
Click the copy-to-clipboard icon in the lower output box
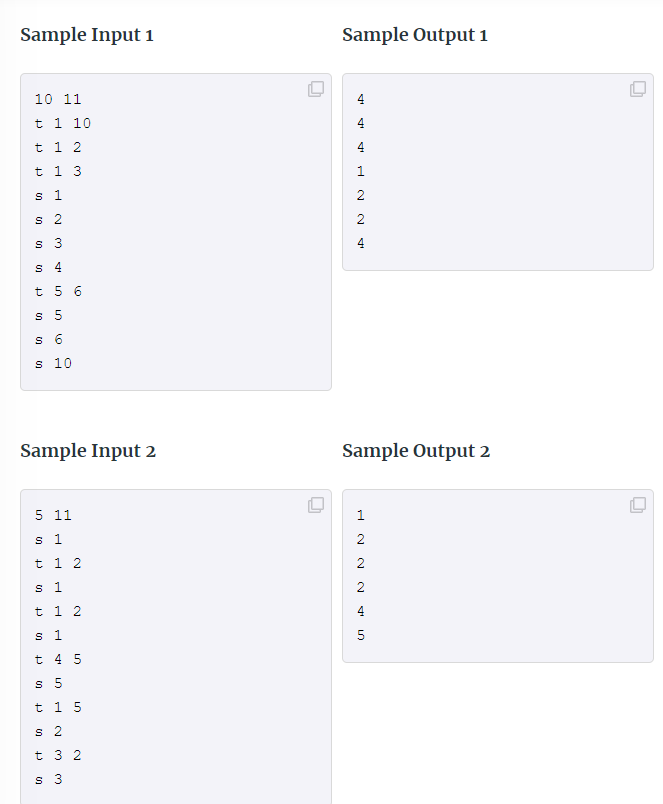(x=638, y=505)
